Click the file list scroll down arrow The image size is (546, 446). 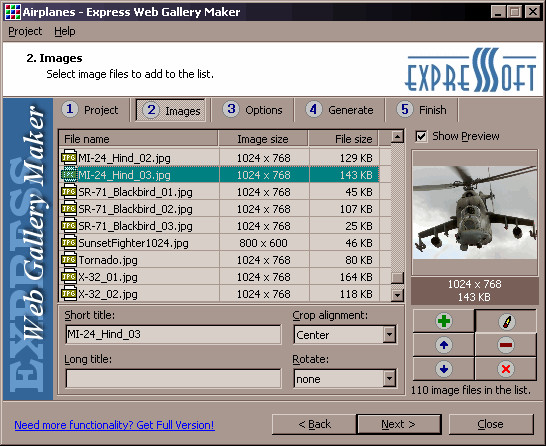(x=397, y=296)
